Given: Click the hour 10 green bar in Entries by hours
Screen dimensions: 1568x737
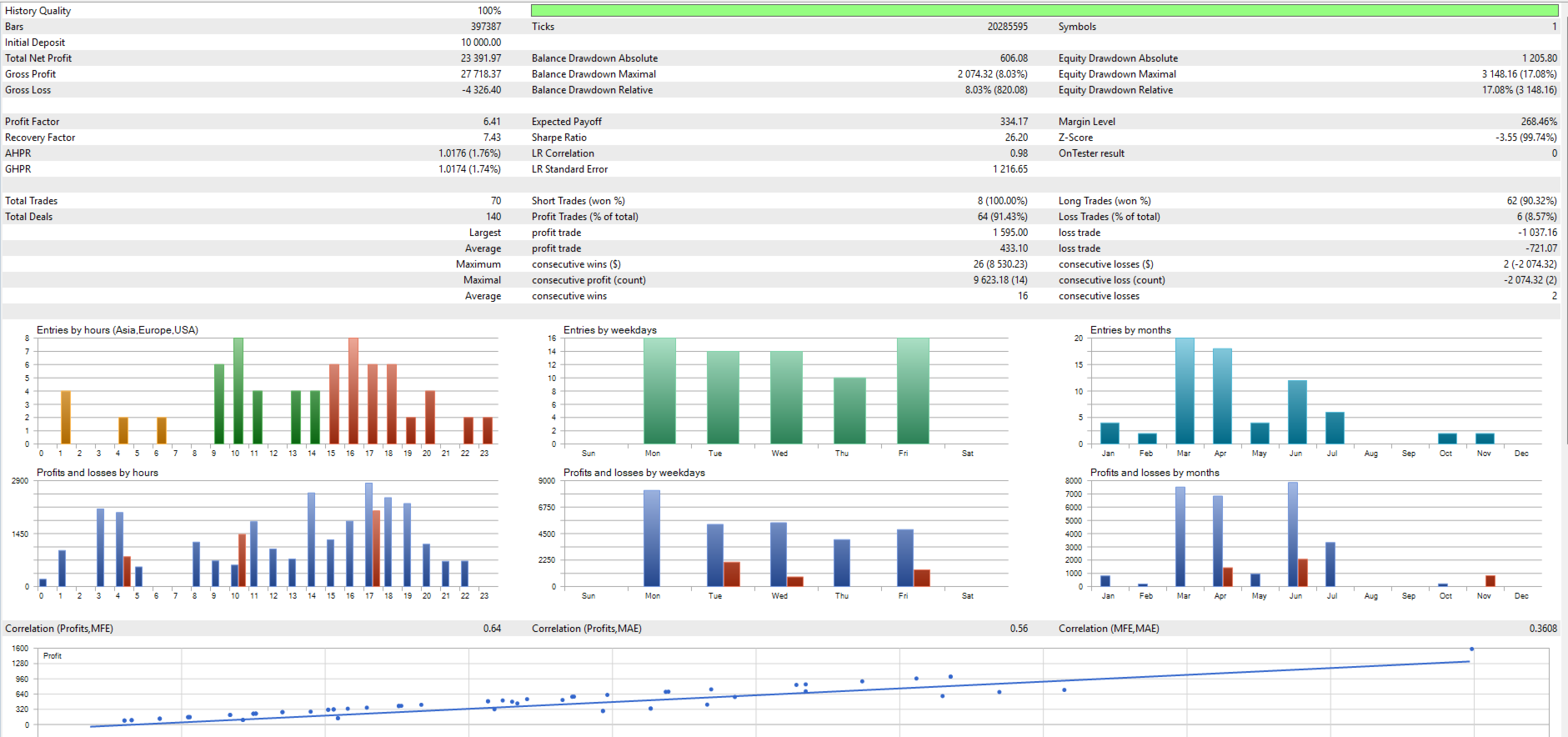Looking at the screenshot, I should pos(238,391).
